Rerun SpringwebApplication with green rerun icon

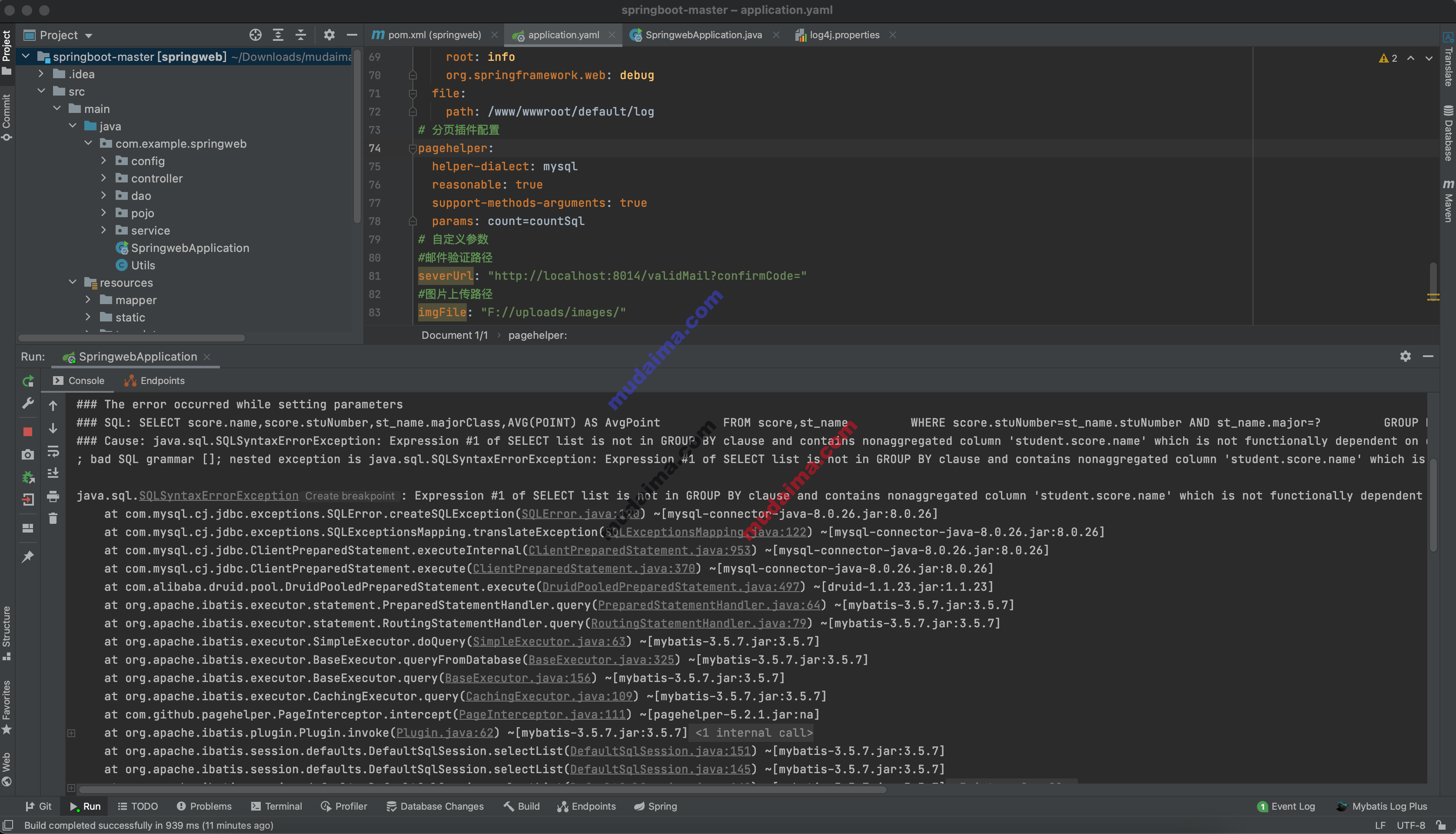coord(27,381)
